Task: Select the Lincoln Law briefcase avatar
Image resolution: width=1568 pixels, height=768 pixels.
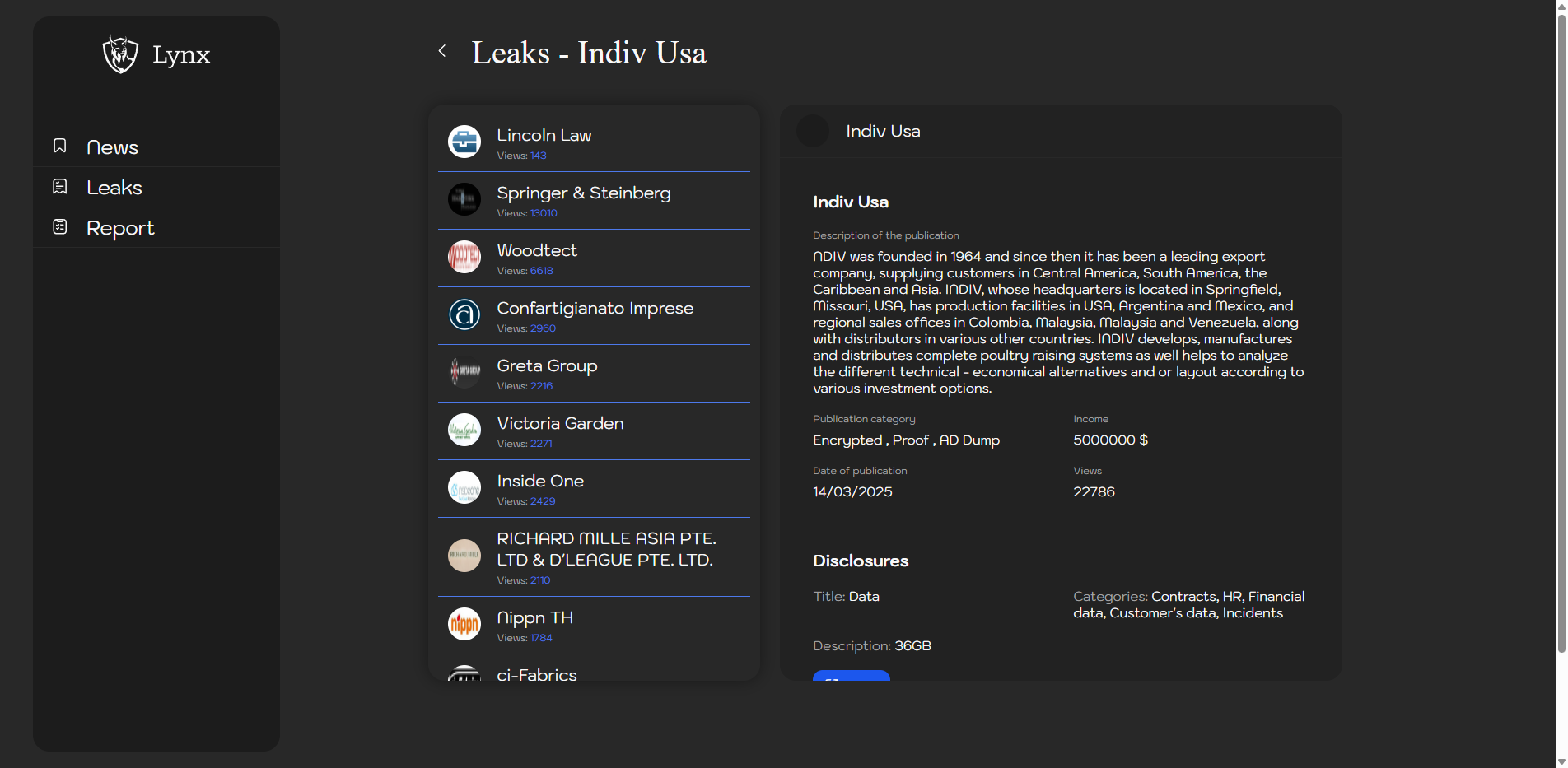Action: 464,142
